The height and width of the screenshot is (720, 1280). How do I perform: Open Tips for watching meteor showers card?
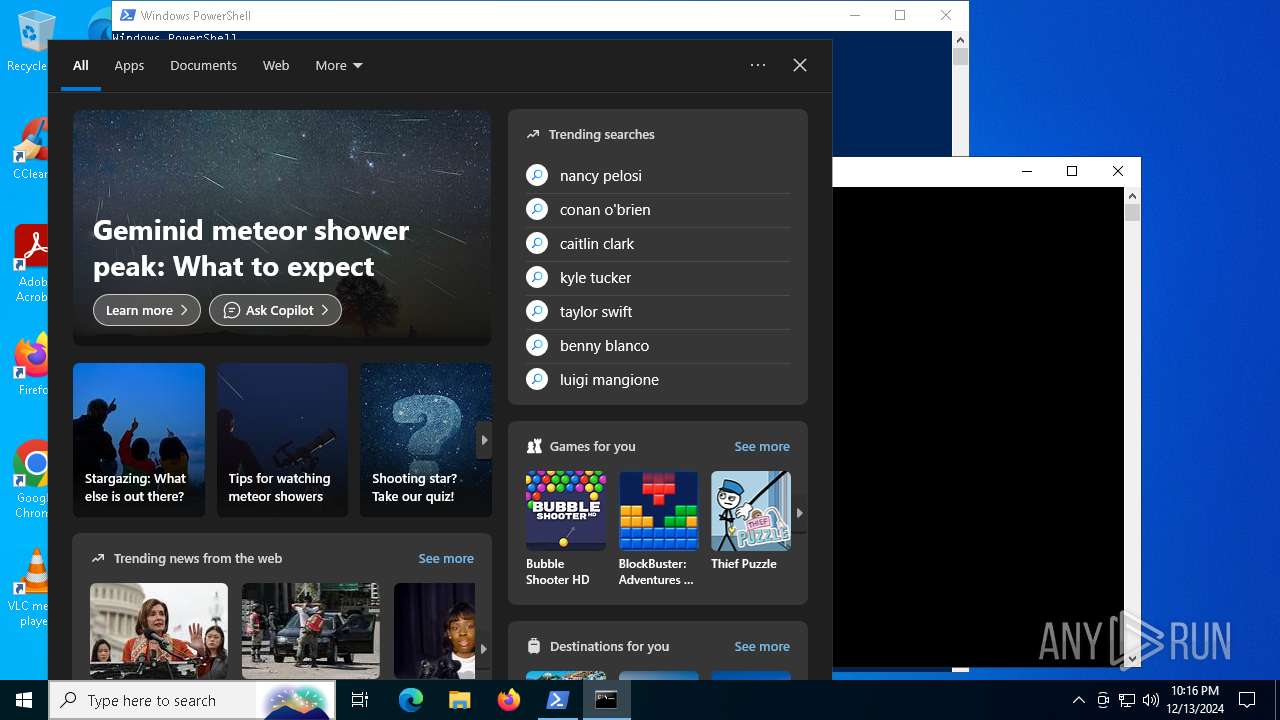tap(282, 440)
